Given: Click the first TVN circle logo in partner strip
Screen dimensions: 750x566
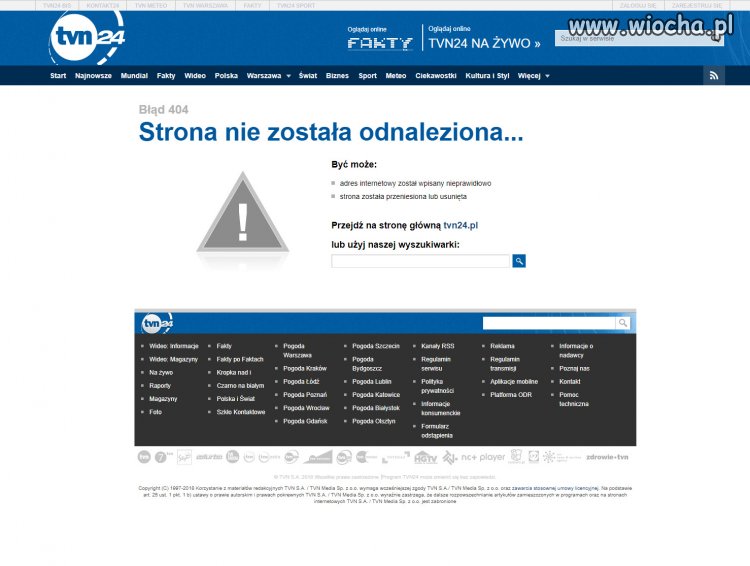Looking at the screenshot, I should [x=144, y=457].
